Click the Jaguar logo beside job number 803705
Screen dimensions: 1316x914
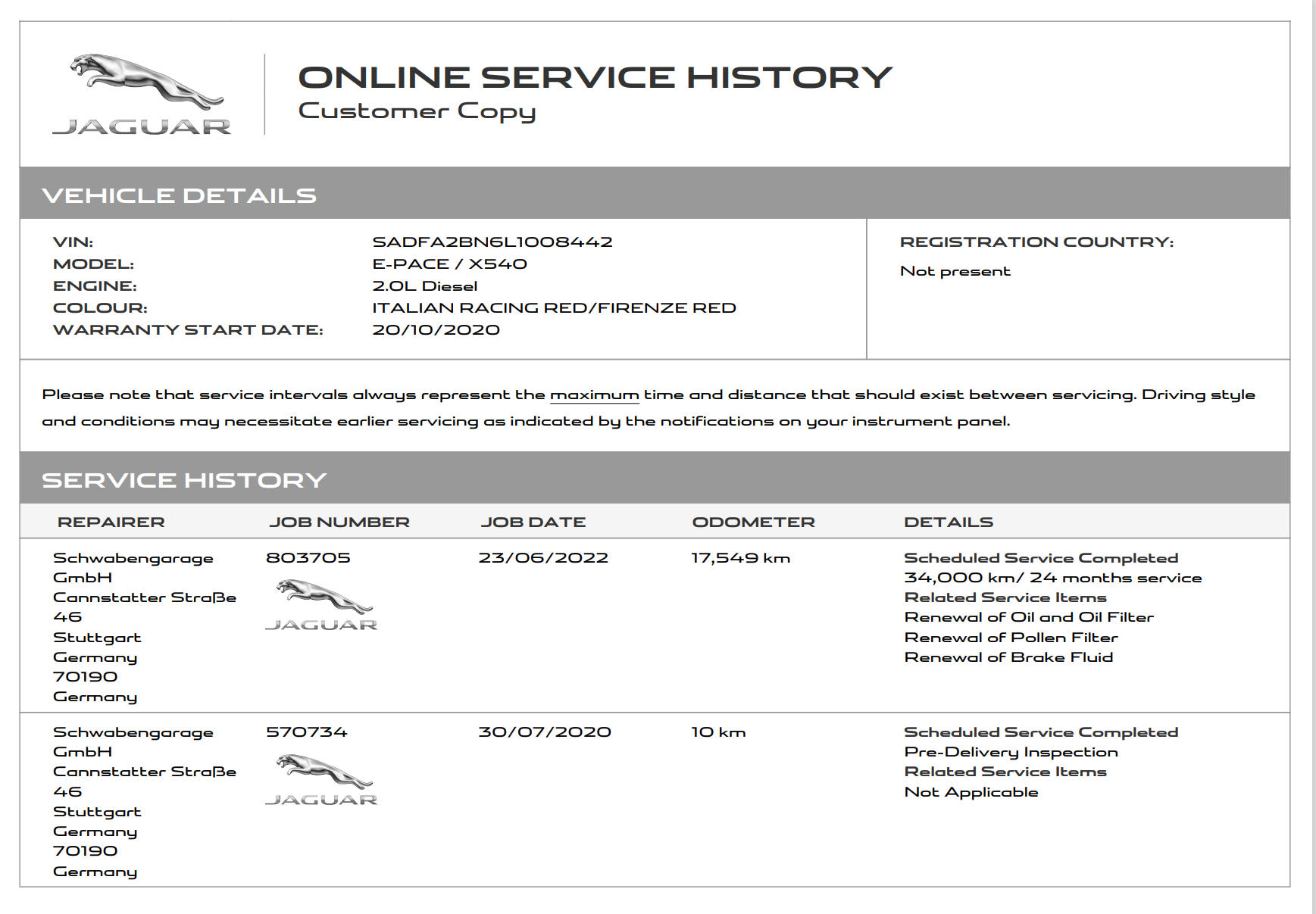(321, 604)
